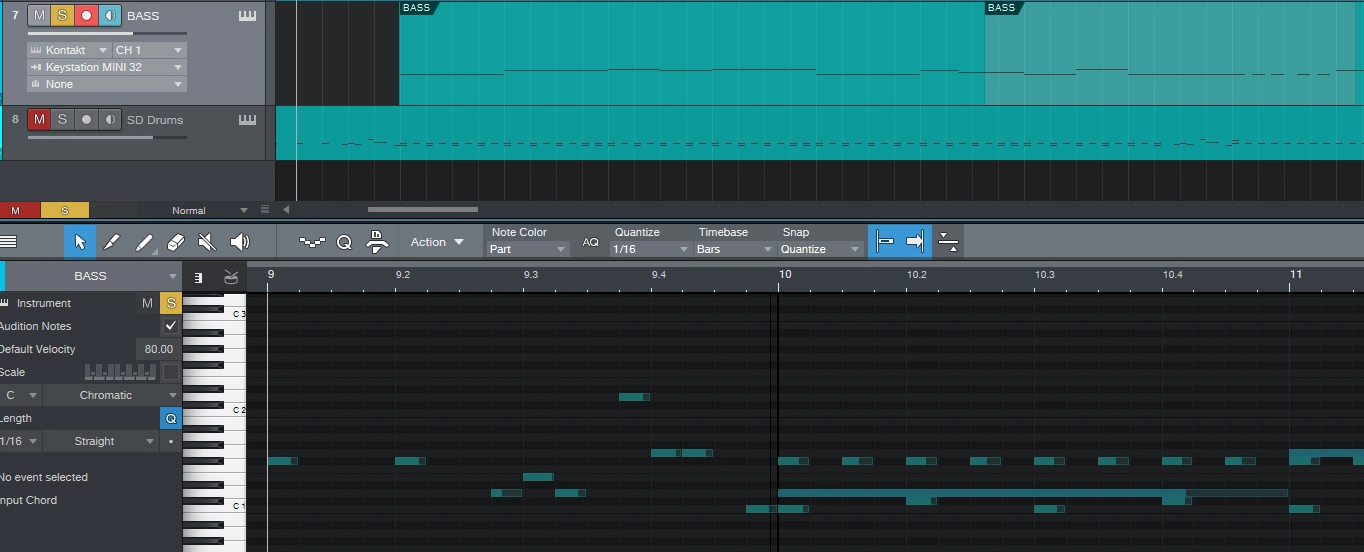Click the AQ auto-quantize button
The width and height of the screenshot is (1364, 552).
(x=591, y=242)
